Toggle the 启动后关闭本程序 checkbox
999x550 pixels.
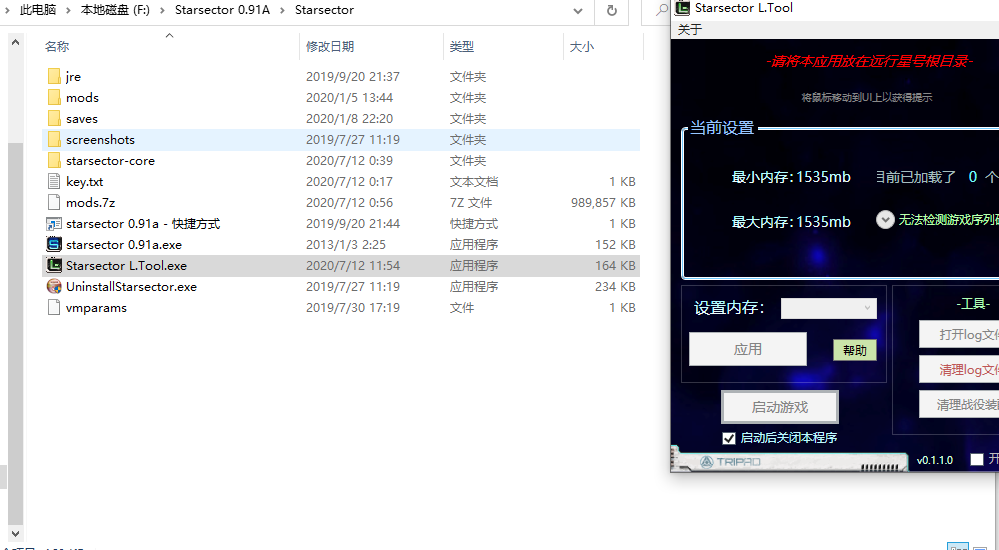click(729, 438)
